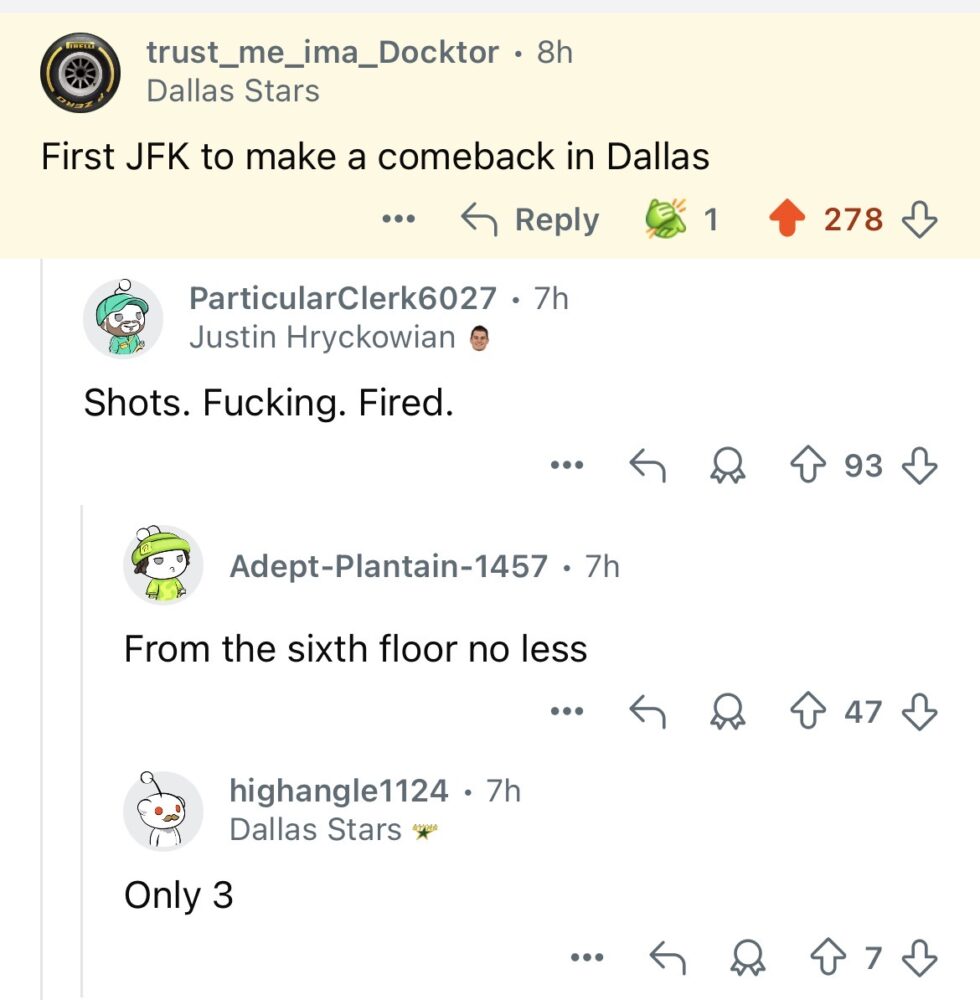
Task: View trust_me_ima_Docktor's tire avatar
Action: click(80, 73)
